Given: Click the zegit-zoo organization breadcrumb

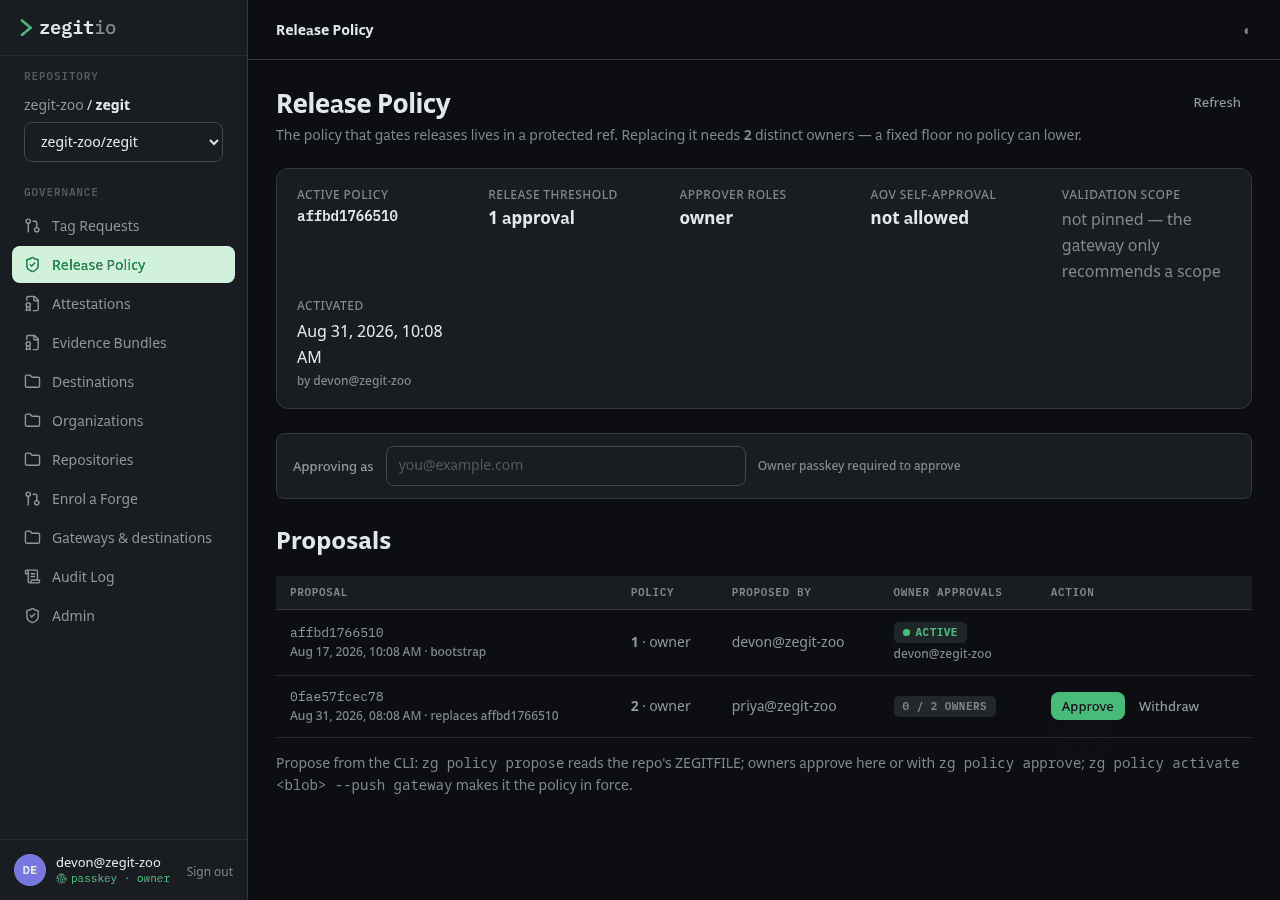Looking at the screenshot, I should [54, 105].
